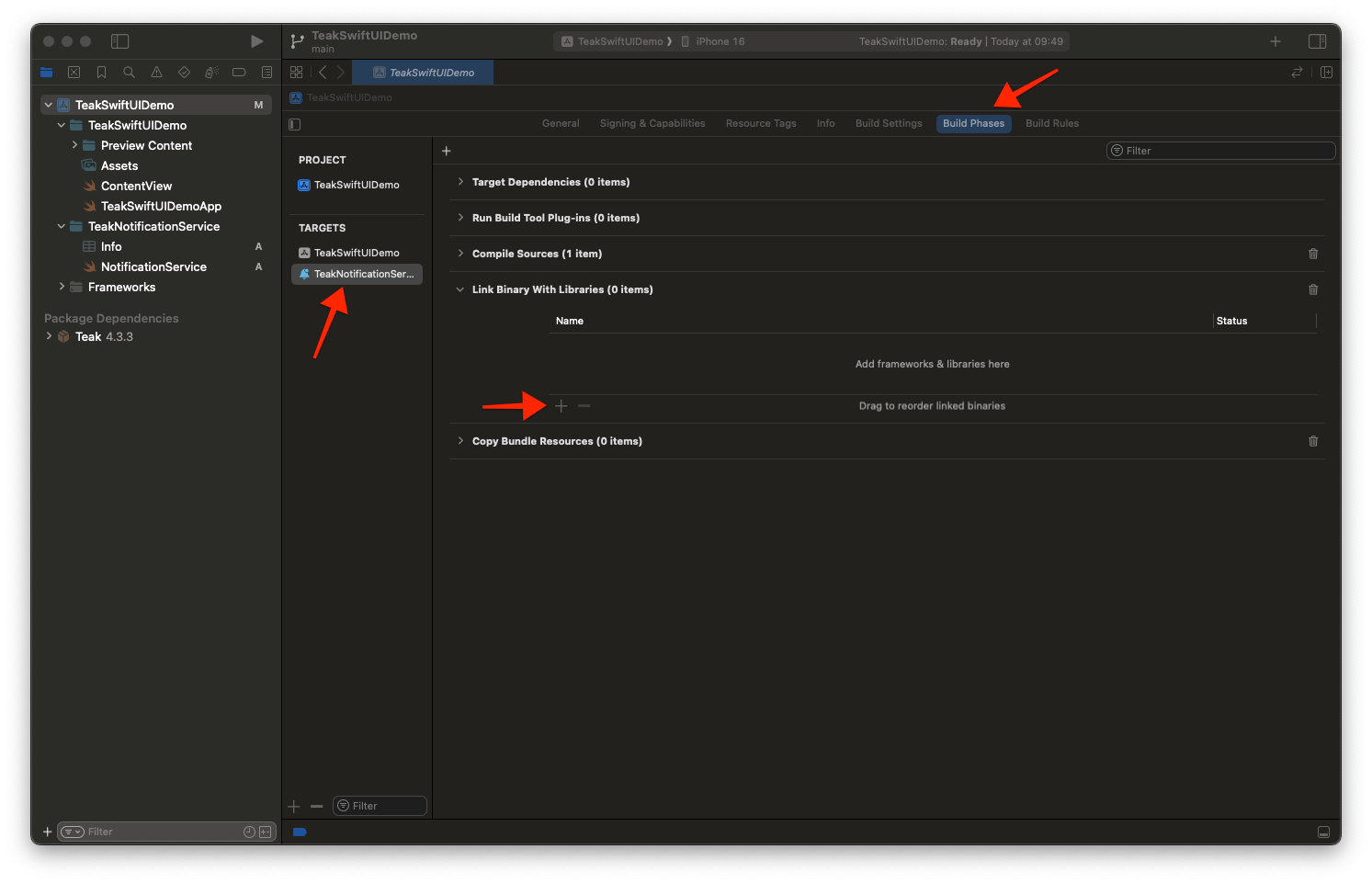Screen dimensions: 1372x883
Task: Open the Build Rules tab
Action: coord(1052,124)
